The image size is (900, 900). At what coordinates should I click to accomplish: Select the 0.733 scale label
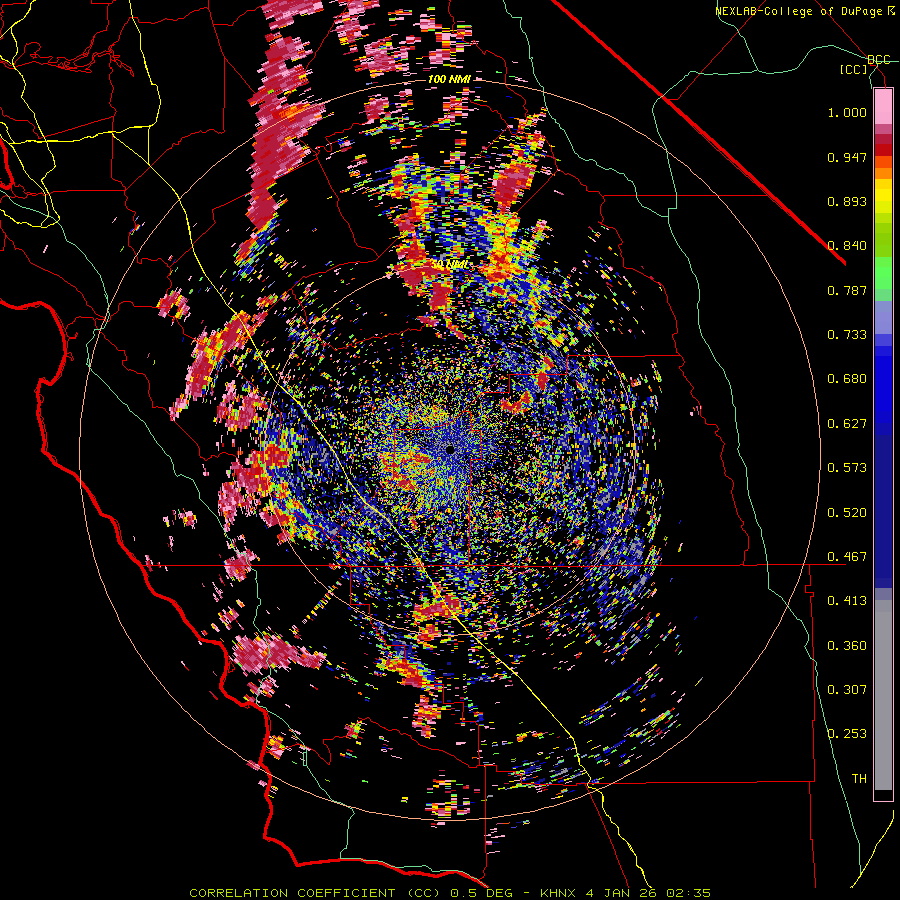pyautogui.click(x=847, y=335)
